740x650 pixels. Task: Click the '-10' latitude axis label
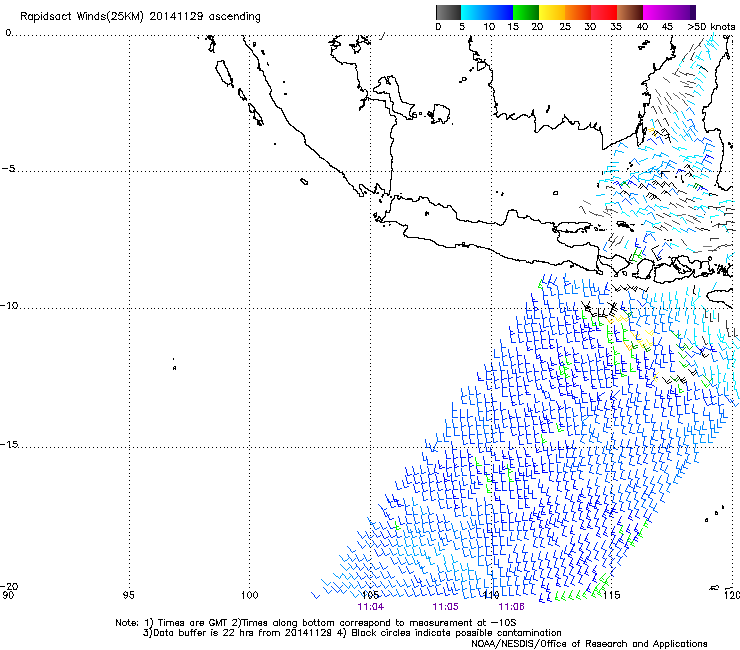(x=9, y=306)
